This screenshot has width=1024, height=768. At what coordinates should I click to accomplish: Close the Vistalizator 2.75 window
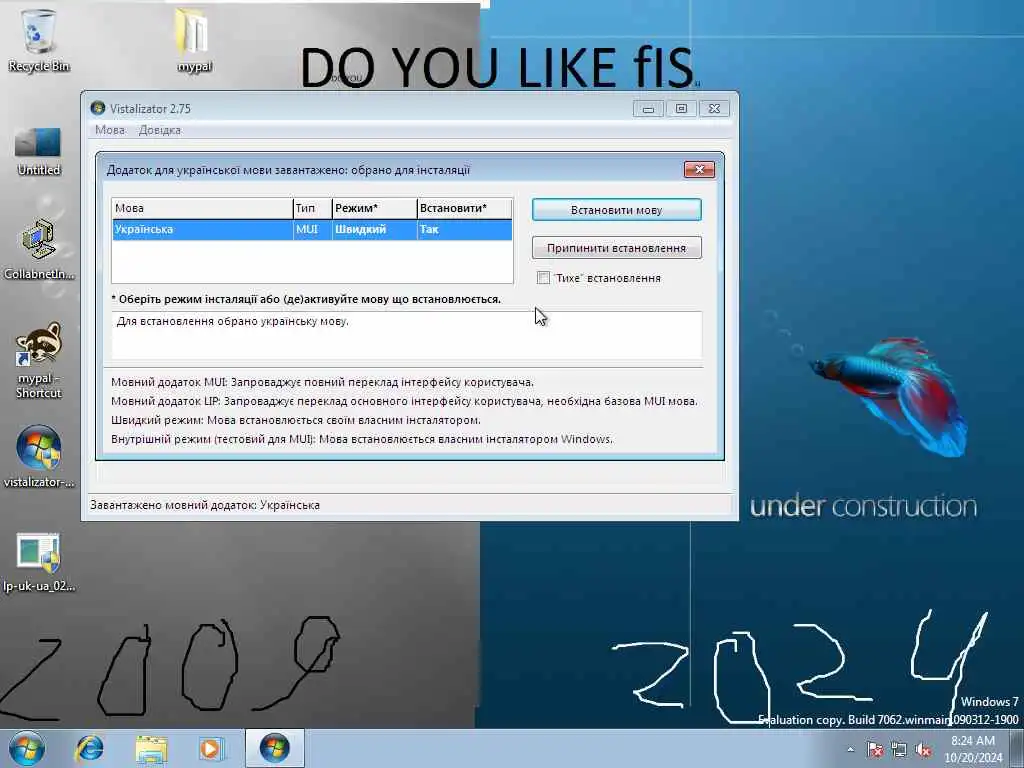(714, 108)
